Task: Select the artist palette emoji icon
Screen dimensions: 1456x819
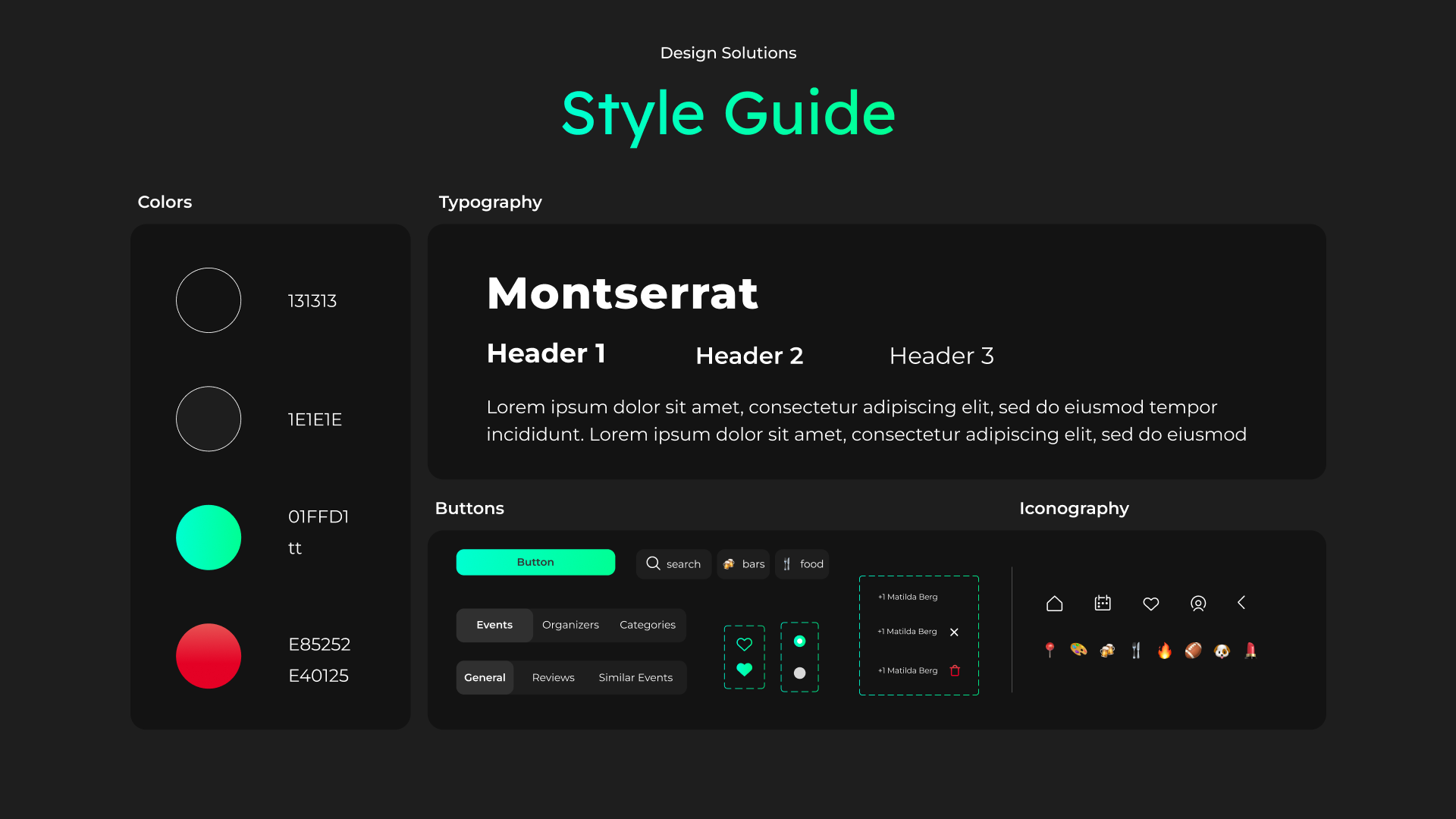Action: click(x=1078, y=650)
